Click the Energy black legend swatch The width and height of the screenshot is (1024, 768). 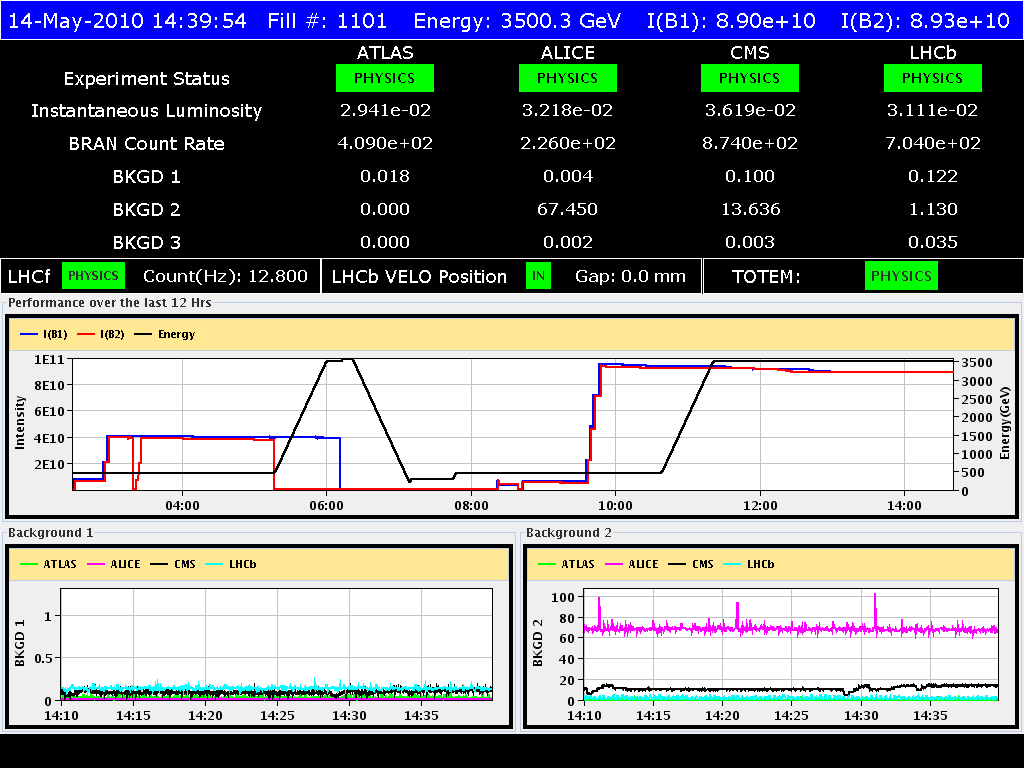[143, 334]
